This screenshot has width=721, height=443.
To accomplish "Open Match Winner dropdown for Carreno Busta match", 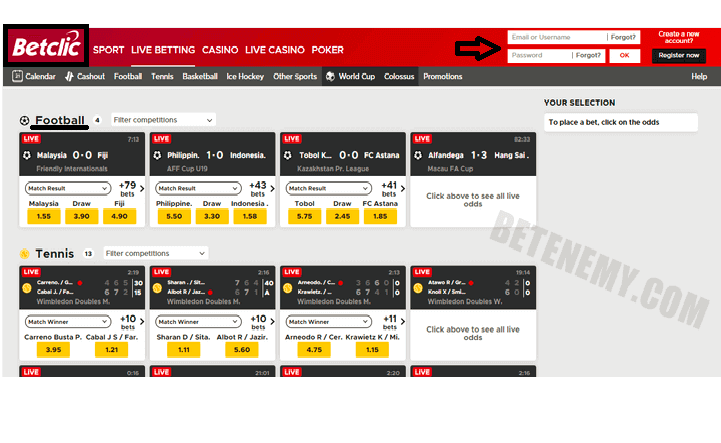I will (x=68, y=322).
